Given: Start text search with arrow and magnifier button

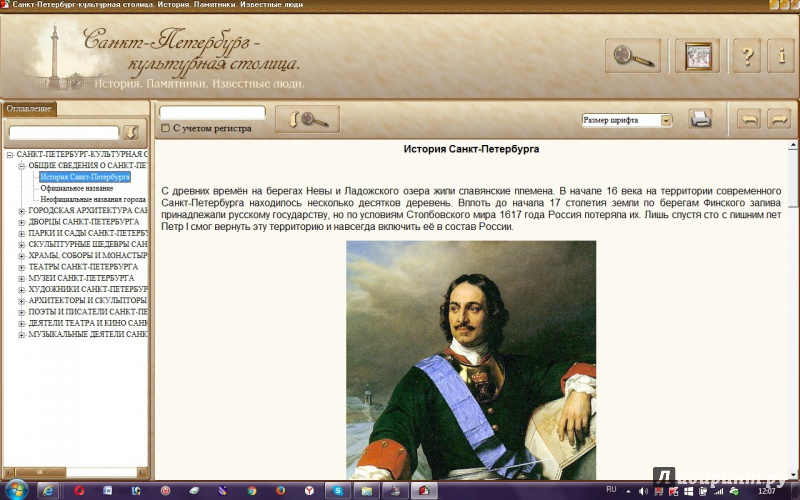Looking at the screenshot, I should point(307,119).
